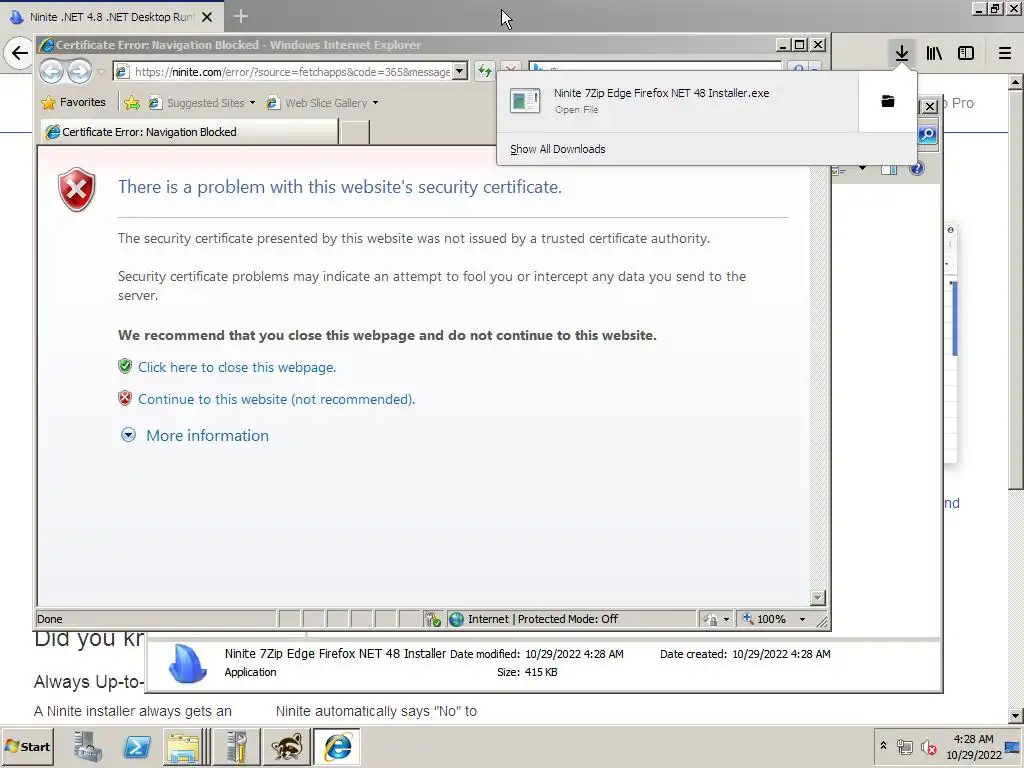
Task: Click the tools cabinet taskbar icon
Action: point(237,746)
